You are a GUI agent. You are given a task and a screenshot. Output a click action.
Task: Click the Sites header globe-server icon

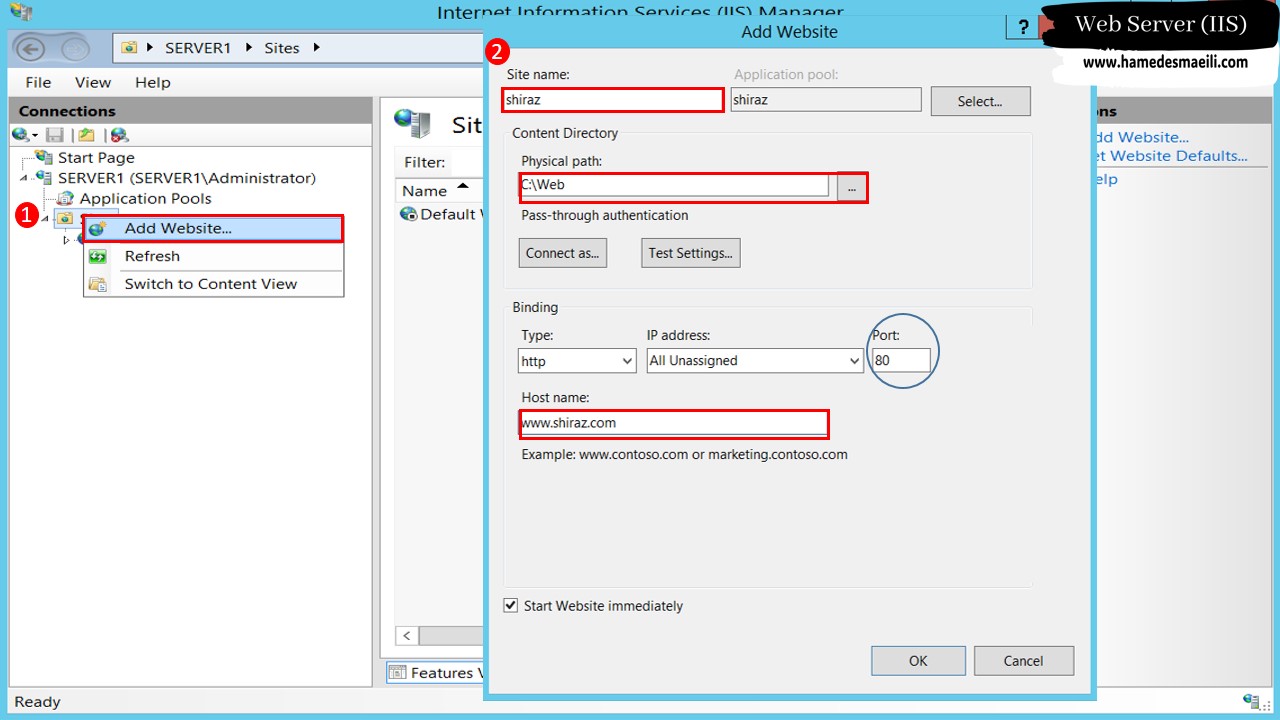point(412,124)
